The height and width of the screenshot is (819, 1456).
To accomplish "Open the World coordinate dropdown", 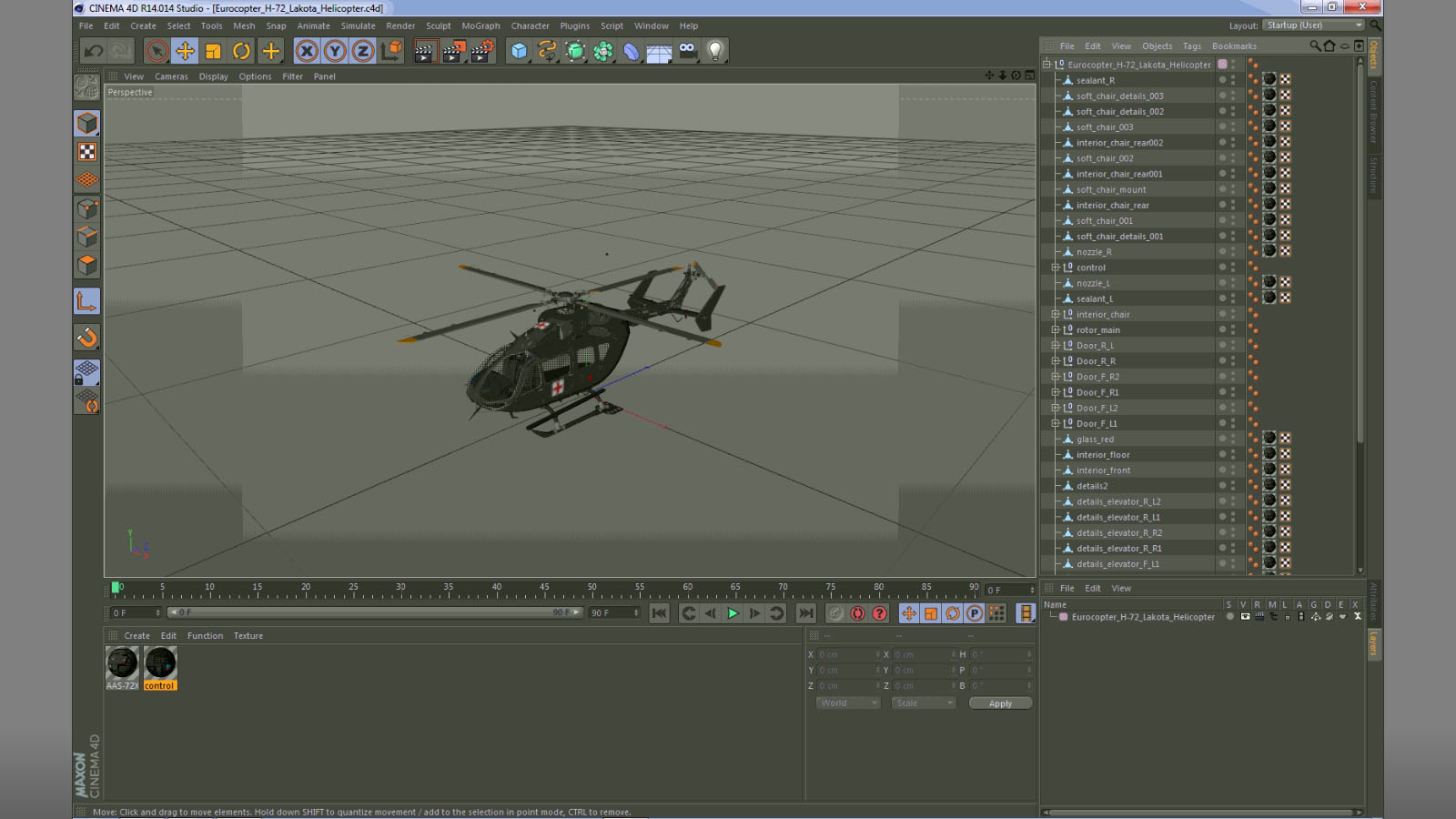I will [847, 703].
